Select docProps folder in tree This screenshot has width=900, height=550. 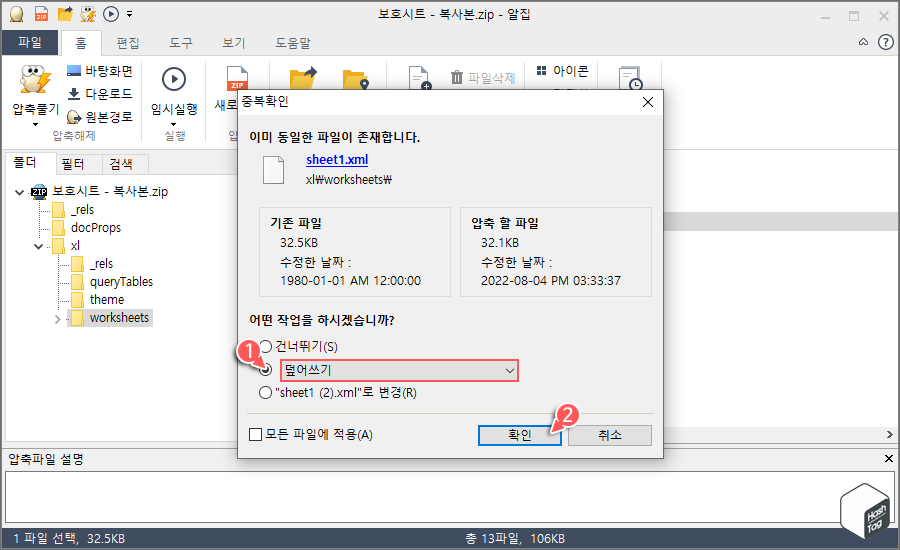click(x=96, y=227)
